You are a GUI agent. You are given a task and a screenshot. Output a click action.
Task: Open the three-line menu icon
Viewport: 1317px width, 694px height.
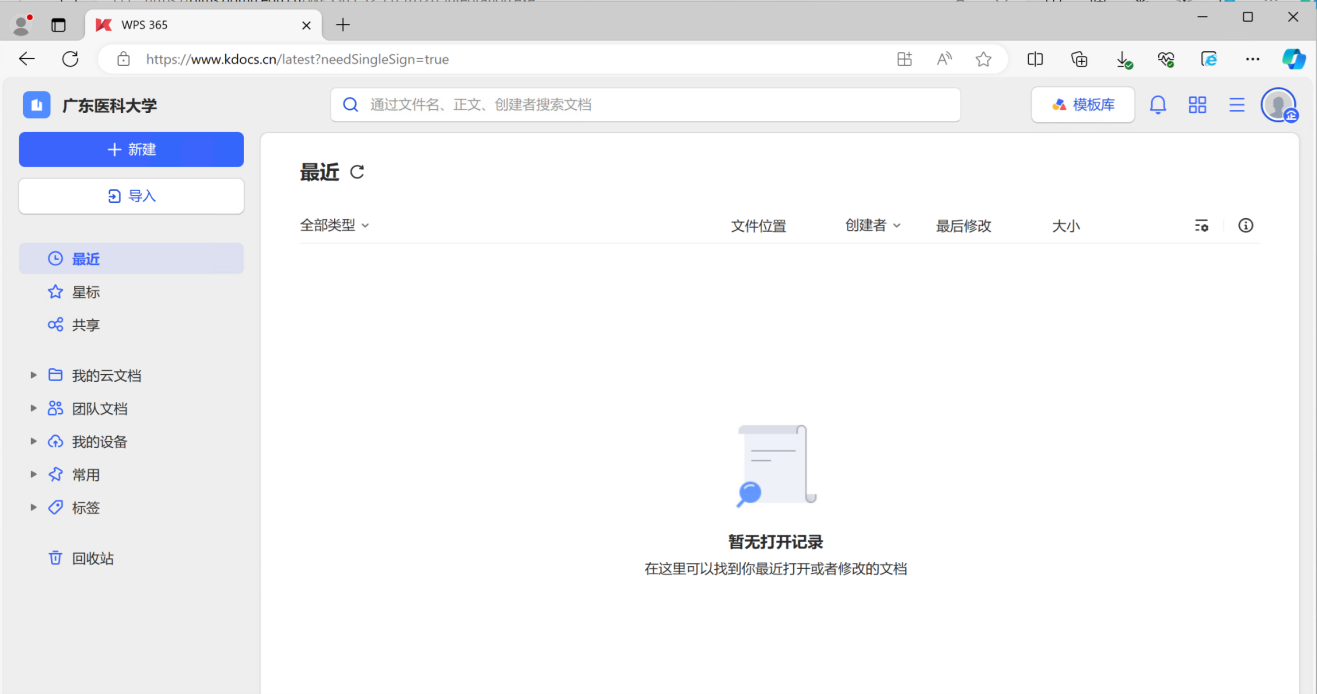[1237, 105]
